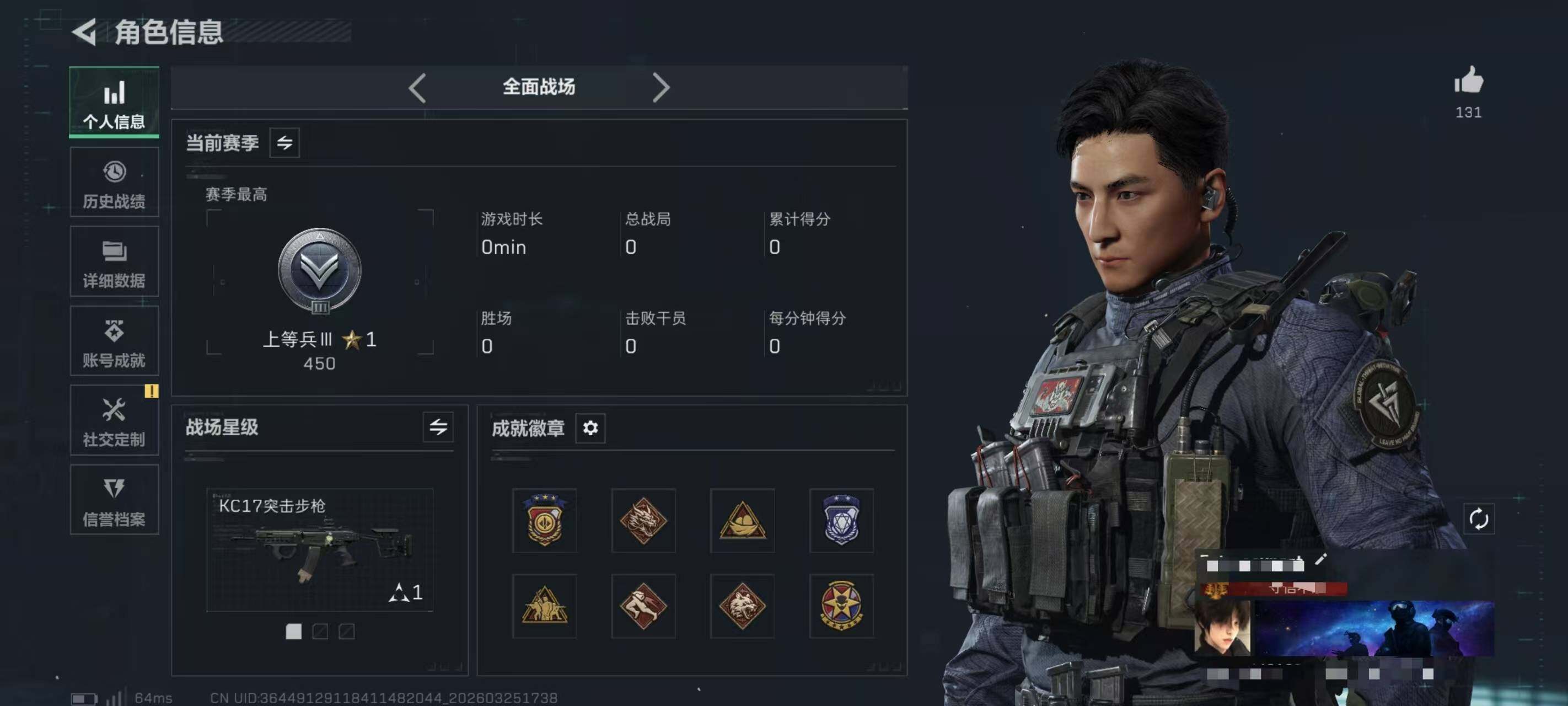Click the KC17突击步枪 weapon card

coord(320,550)
